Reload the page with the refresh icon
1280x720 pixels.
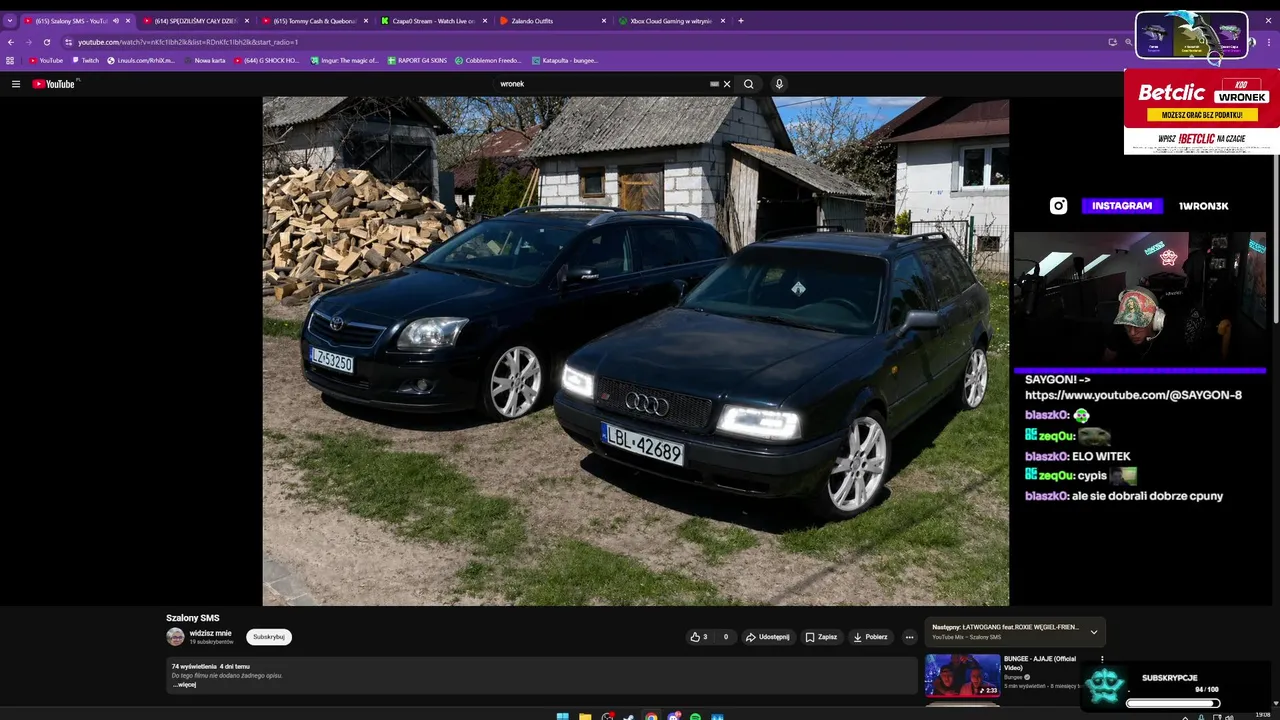point(46,42)
